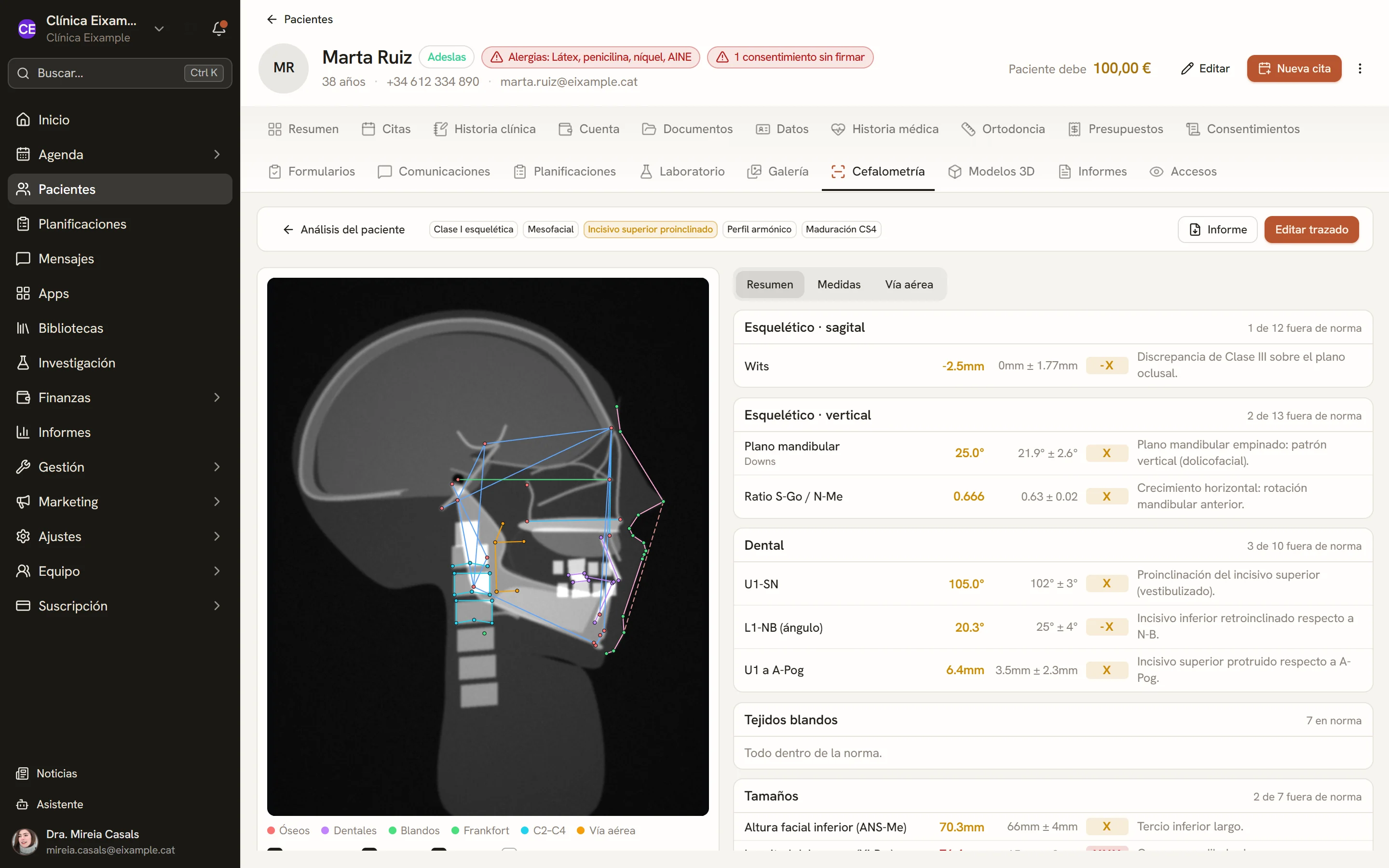Toggle the Blandos landmark legend
The width and height of the screenshot is (1389, 868).
click(414, 830)
